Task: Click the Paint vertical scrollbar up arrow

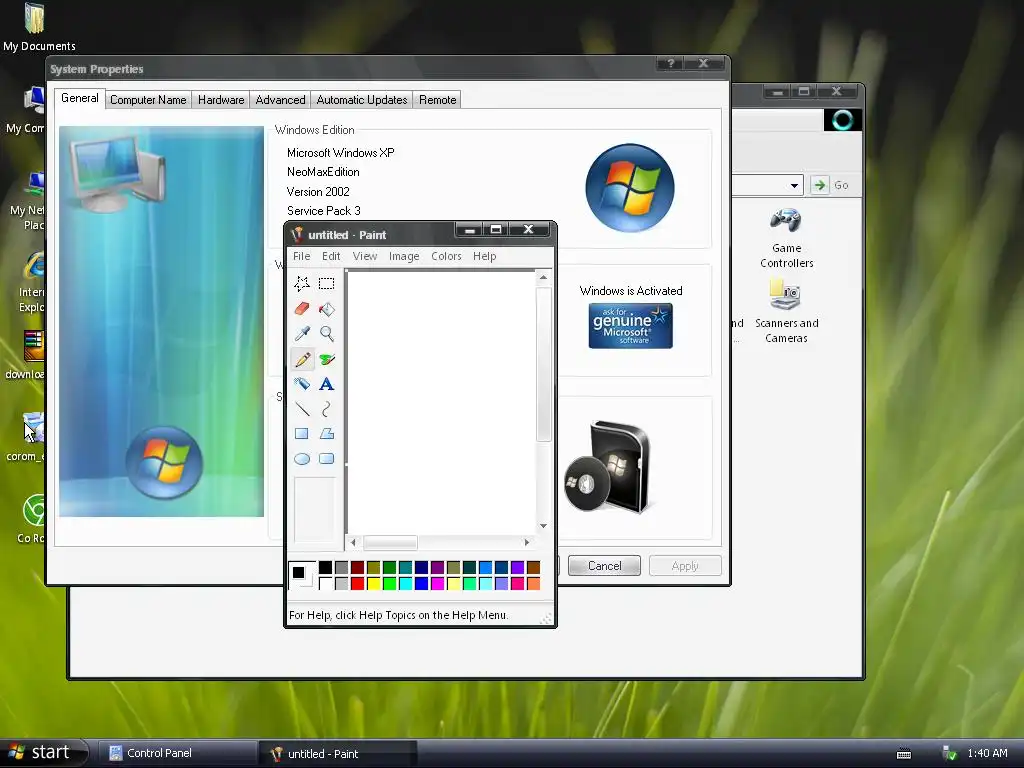Action: [543, 278]
